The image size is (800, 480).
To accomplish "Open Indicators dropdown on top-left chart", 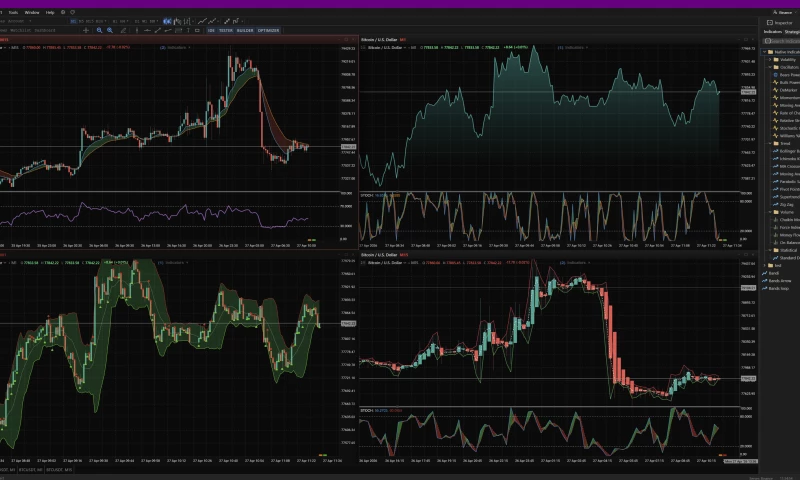I will click(176, 47).
